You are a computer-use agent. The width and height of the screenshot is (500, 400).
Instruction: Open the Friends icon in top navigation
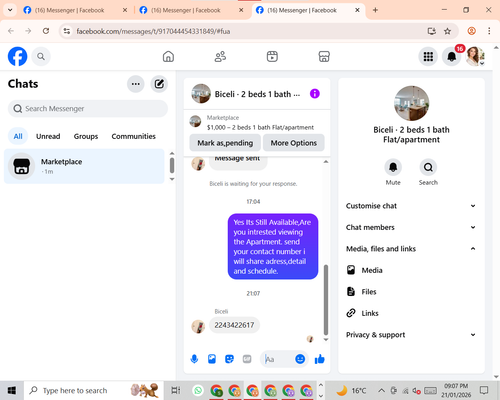point(220,57)
